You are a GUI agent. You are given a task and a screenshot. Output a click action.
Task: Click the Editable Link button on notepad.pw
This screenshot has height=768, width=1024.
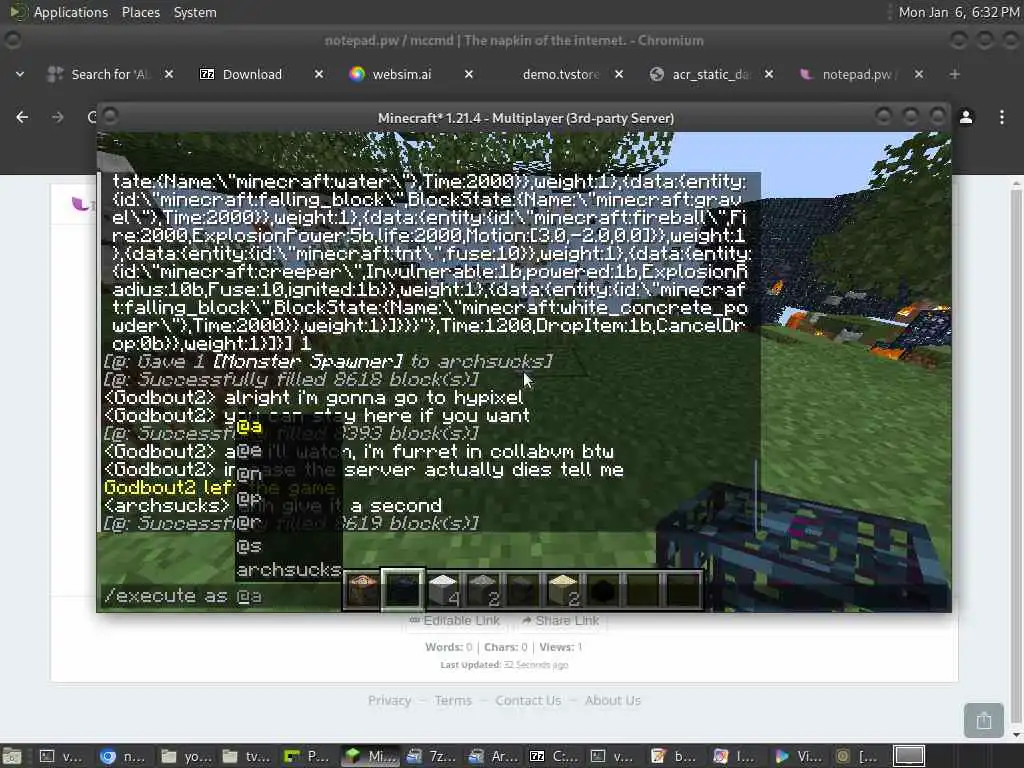pos(455,620)
